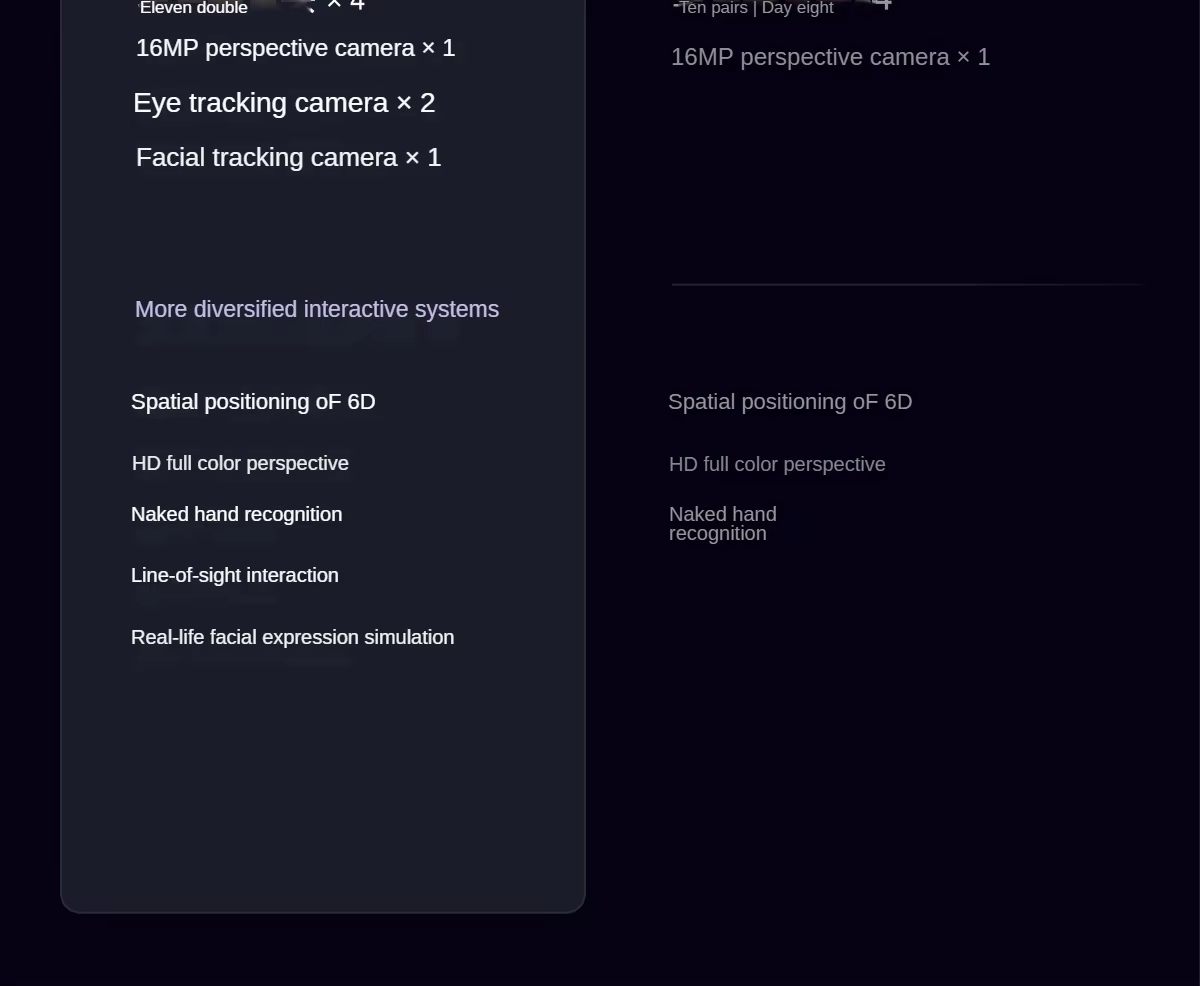
Task: Select white "HD full color perspective" in card
Action: pyautogui.click(x=240, y=463)
